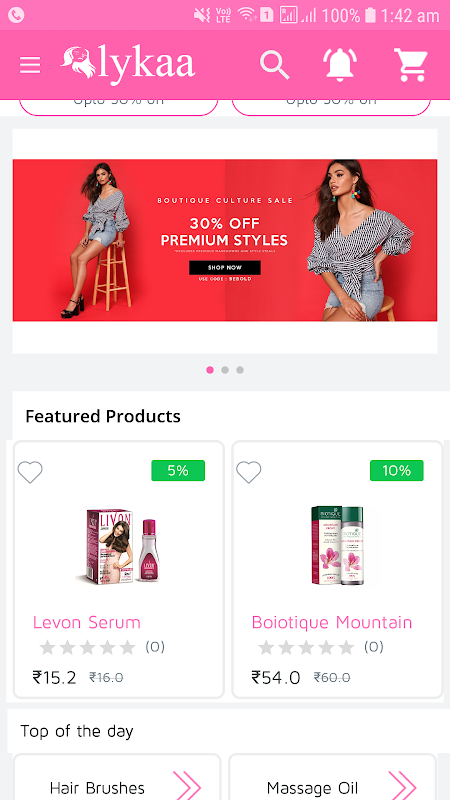Viewport: 450px width, 800px height.
Task: Tap the phone call status icon
Action: (x=16, y=15)
